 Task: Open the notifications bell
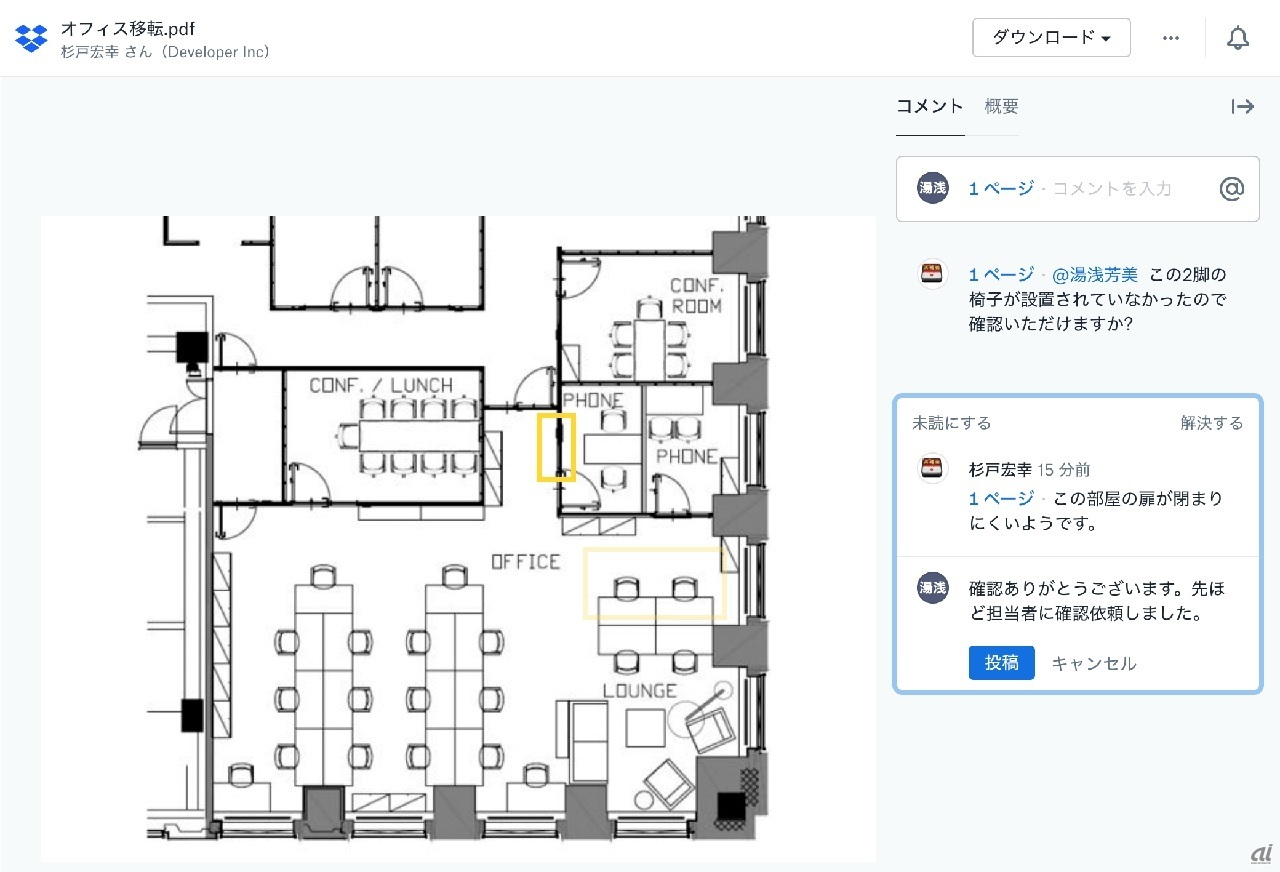pyautogui.click(x=1238, y=38)
